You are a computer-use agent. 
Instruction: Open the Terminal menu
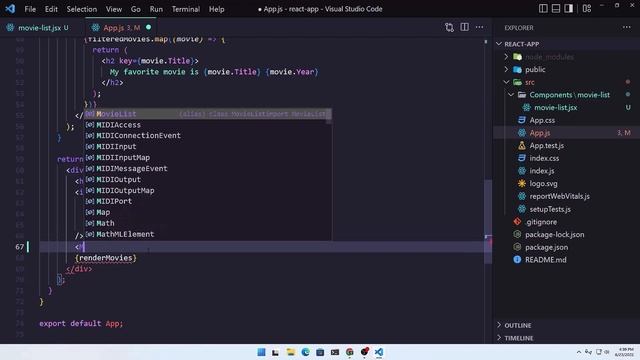[x=186, y=9]
